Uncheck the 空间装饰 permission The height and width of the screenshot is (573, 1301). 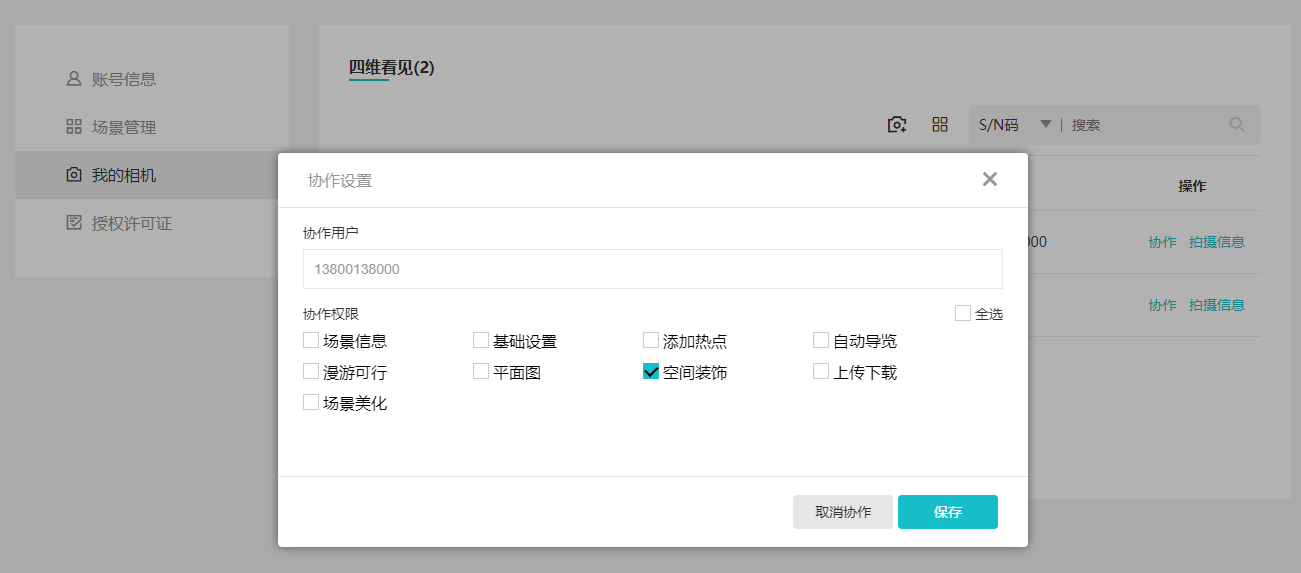pyautogui.click(x=651, y=372)
